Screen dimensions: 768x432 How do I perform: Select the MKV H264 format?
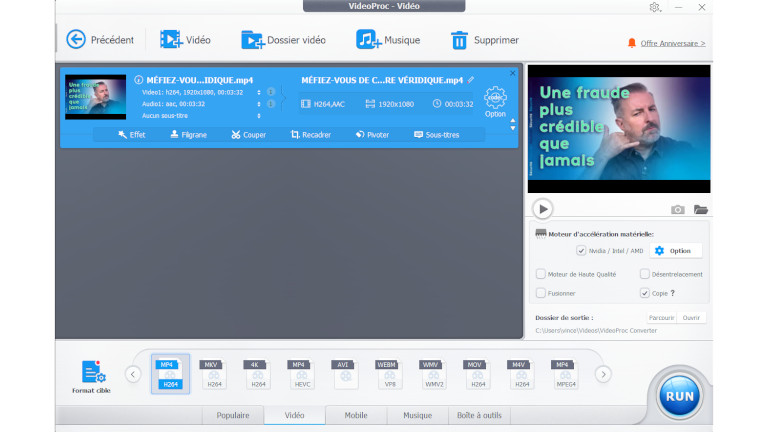214,374
